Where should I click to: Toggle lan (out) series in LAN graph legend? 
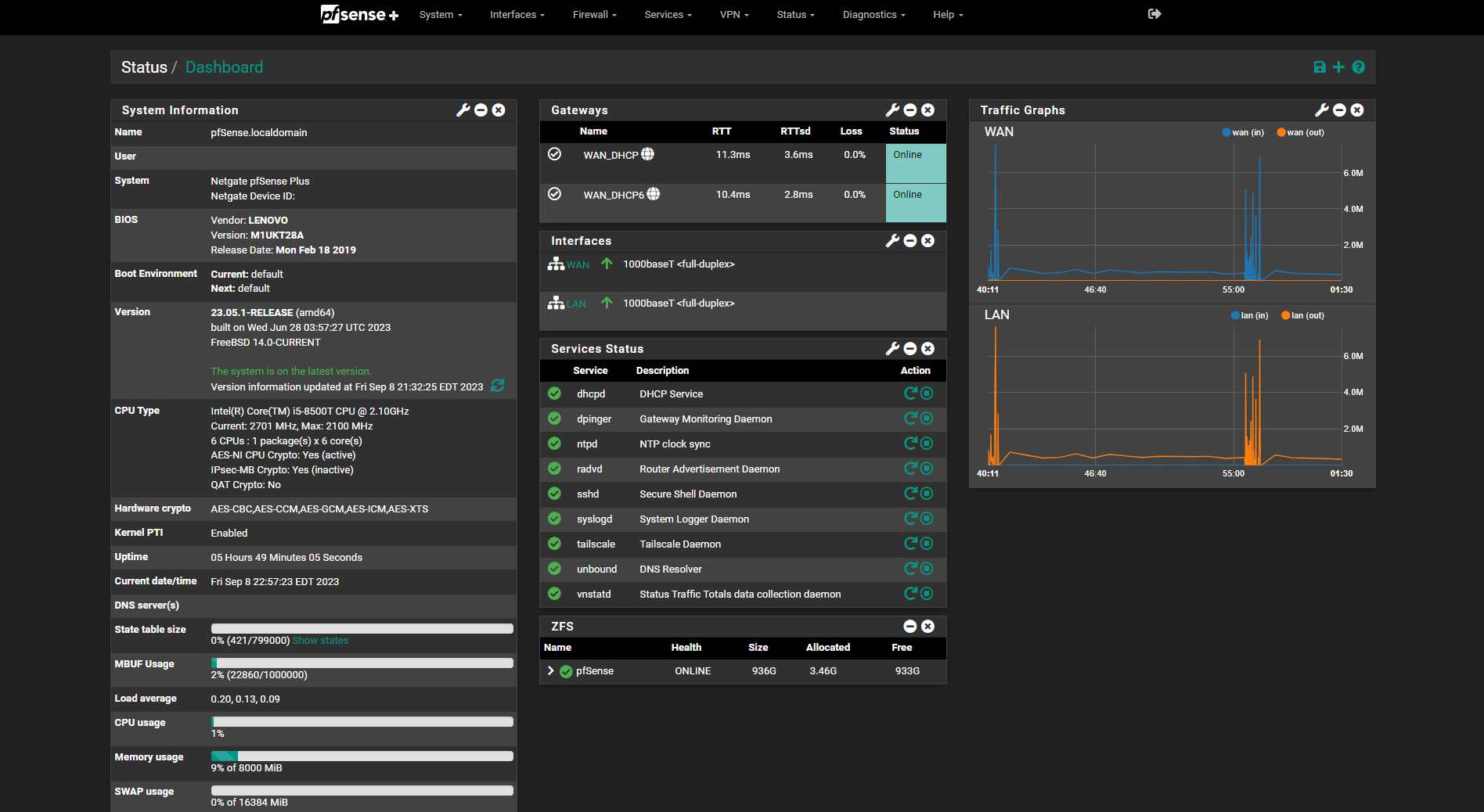point(1302,315)
